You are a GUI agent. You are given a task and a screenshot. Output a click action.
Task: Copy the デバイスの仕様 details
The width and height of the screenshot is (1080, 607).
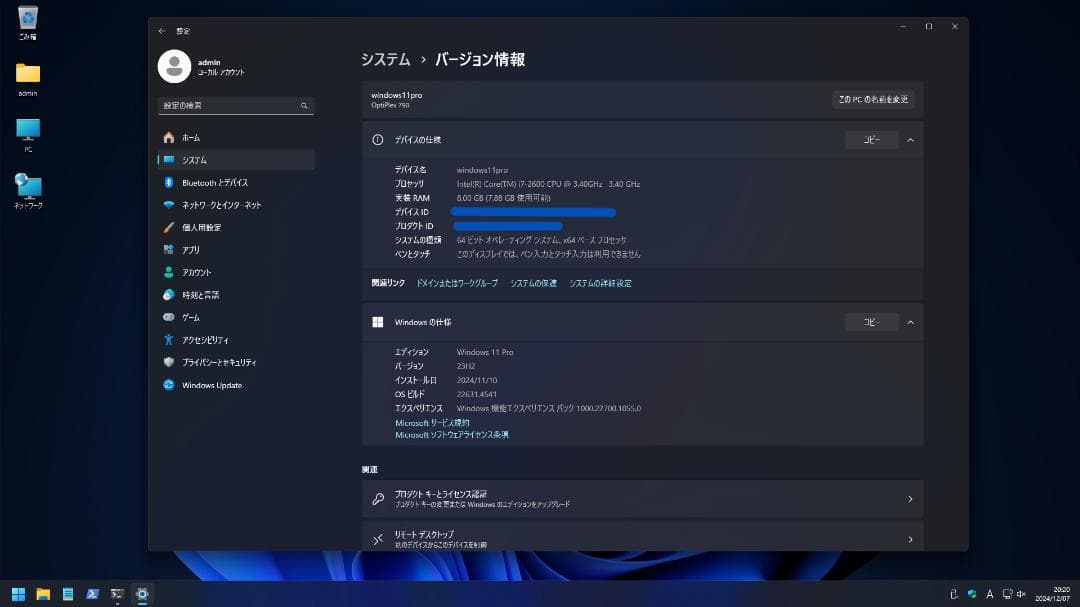tap(871, 140)
